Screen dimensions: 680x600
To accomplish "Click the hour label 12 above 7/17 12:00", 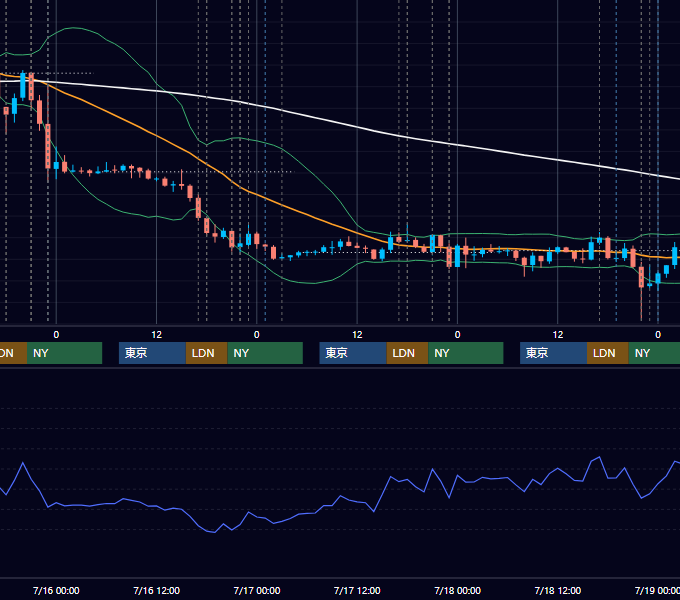I will pos(357,335).
